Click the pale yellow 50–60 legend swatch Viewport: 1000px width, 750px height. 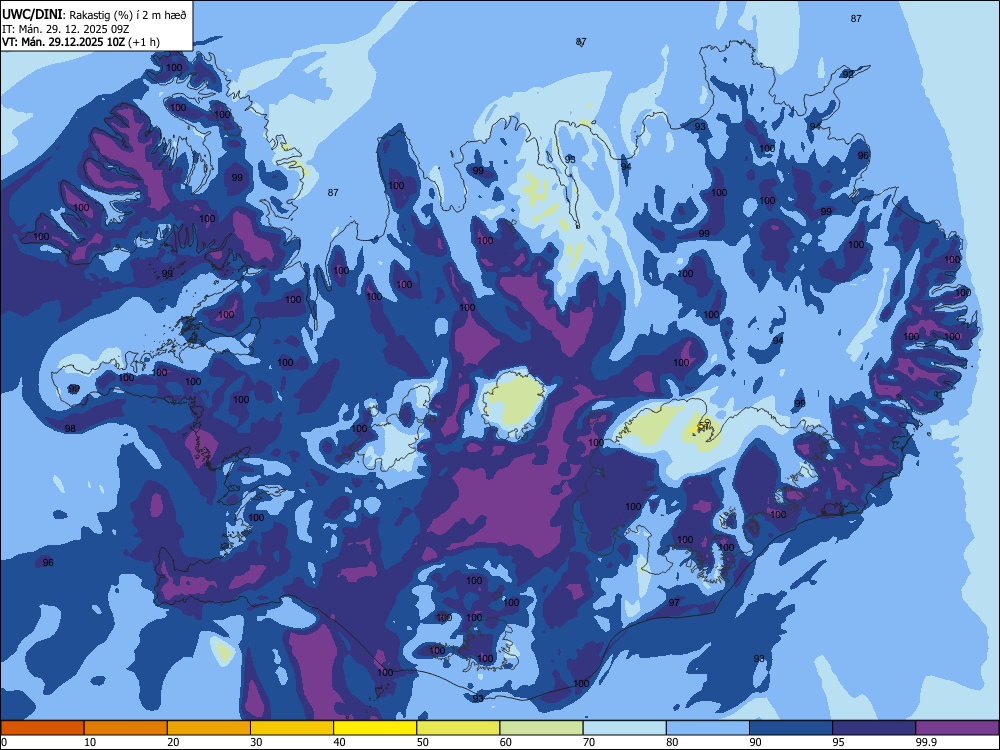coord(459,728)
